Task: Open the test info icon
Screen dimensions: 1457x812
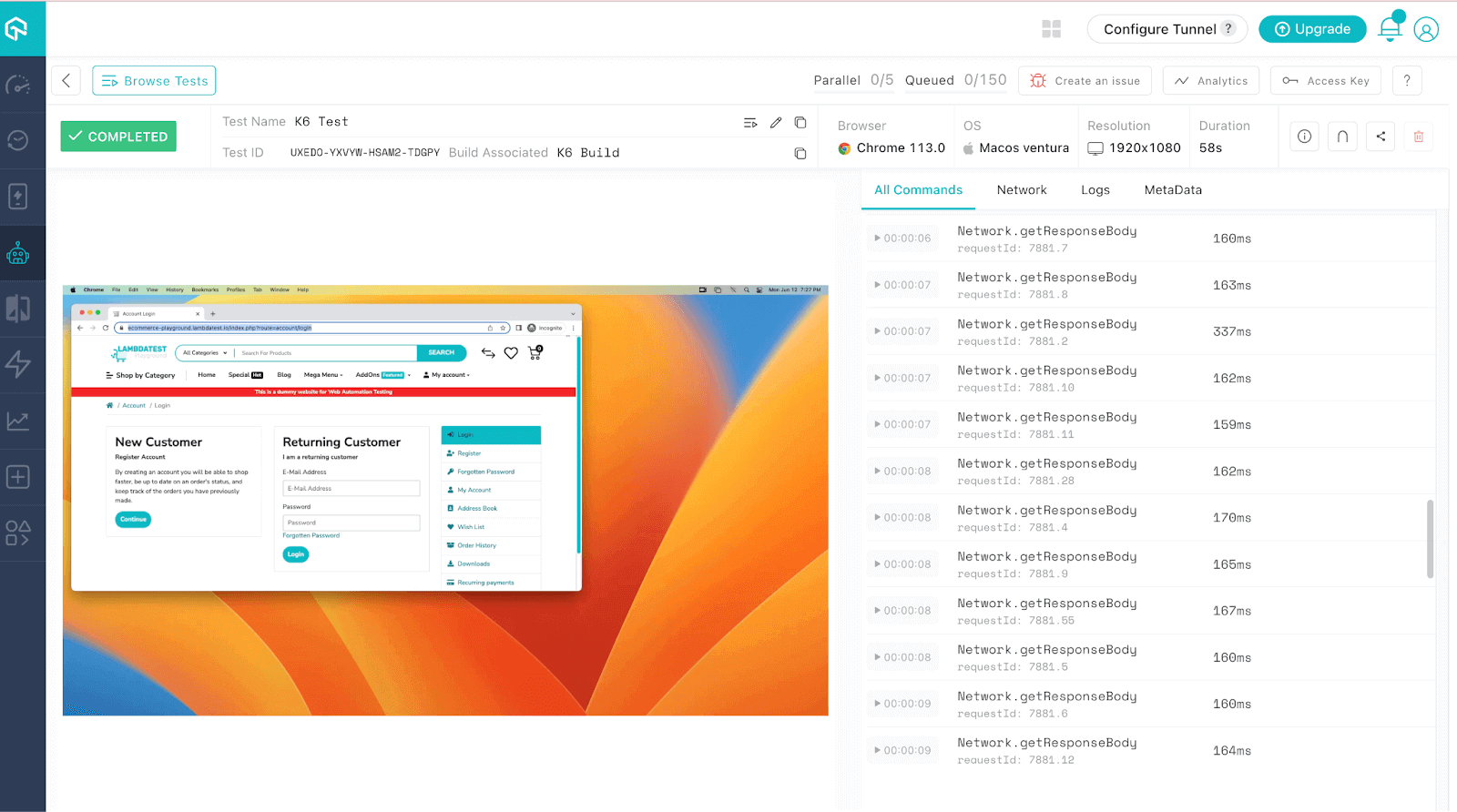Action: pyautogui.click(x=1305, y=137)
